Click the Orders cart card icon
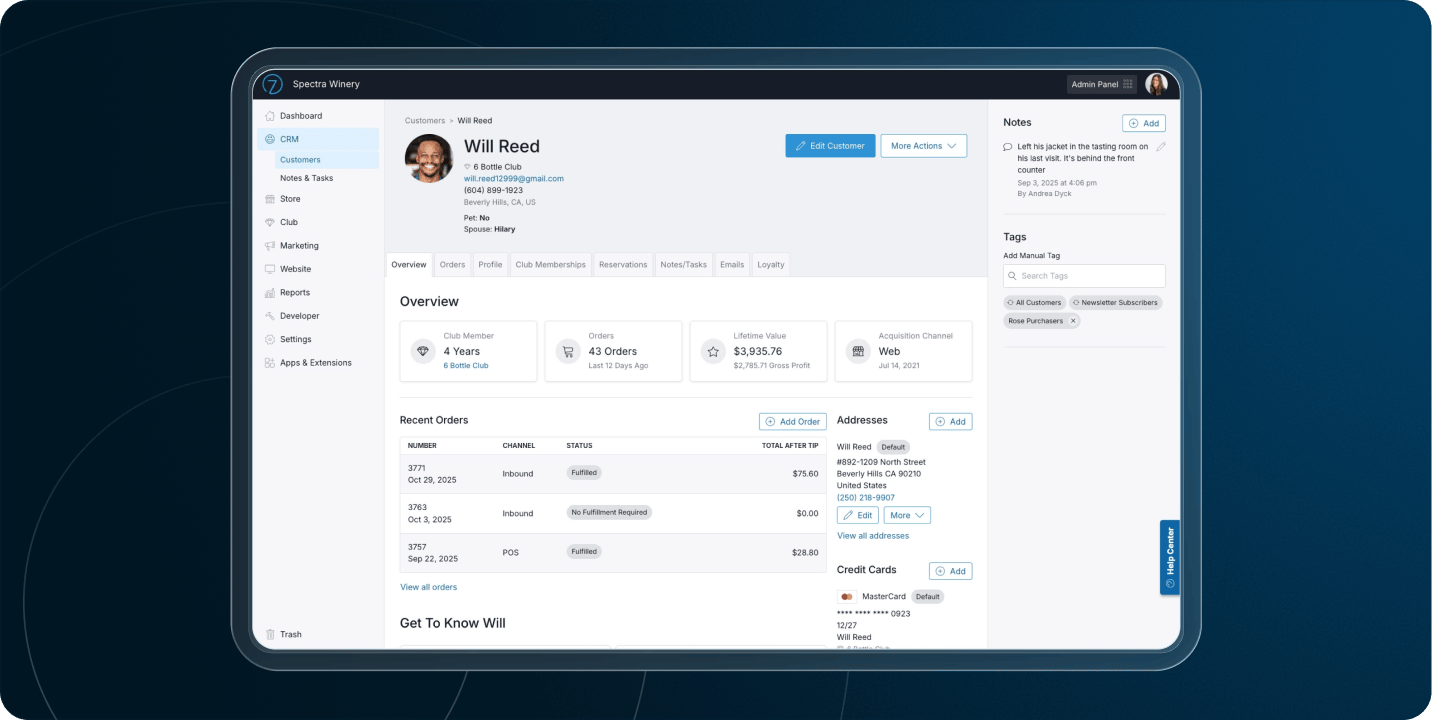Screen dimensions: 1432x720 pyautogui.click(x=568, y=351)
